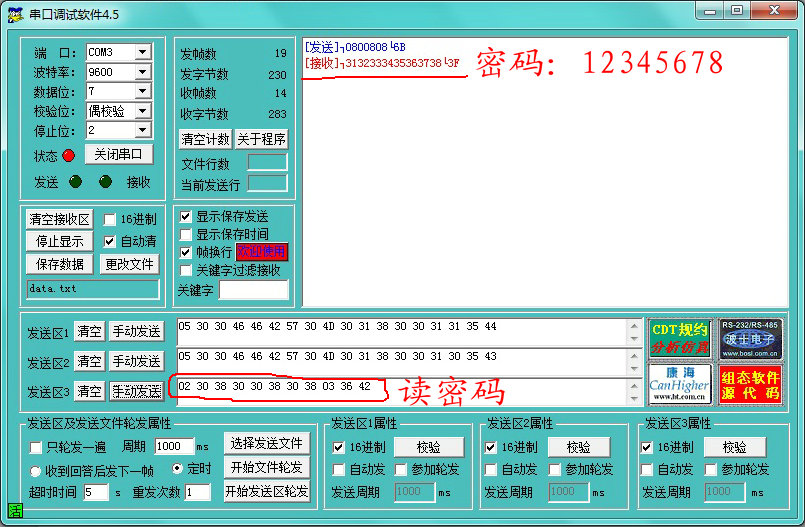Expand the 校验位 偶校验 dropdown

click(142, 111)
